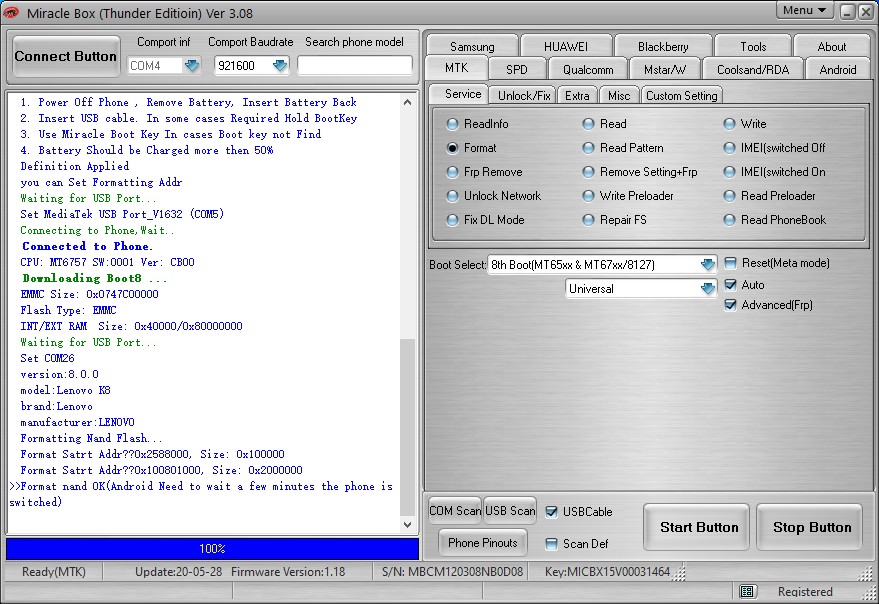Click the Miracle Box red logo icon
Screen dimensions: 879x604
[x=11, y=12]
